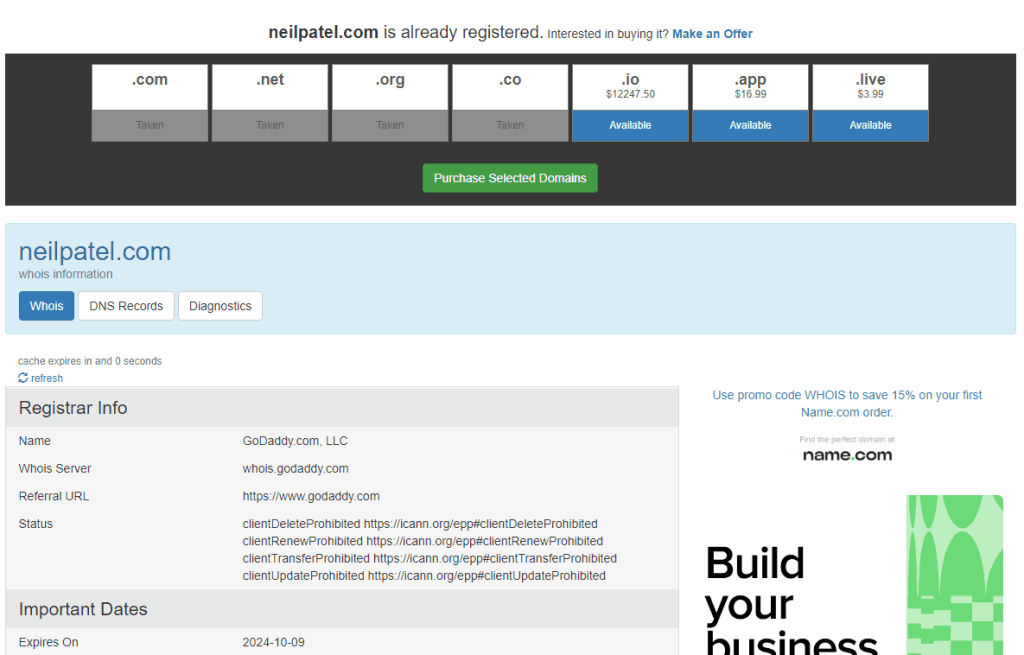Image resolution: width=1024 pixels, height=655 pixels.
Task: Click the name.com logo
Action: click(x=847, y=455)
